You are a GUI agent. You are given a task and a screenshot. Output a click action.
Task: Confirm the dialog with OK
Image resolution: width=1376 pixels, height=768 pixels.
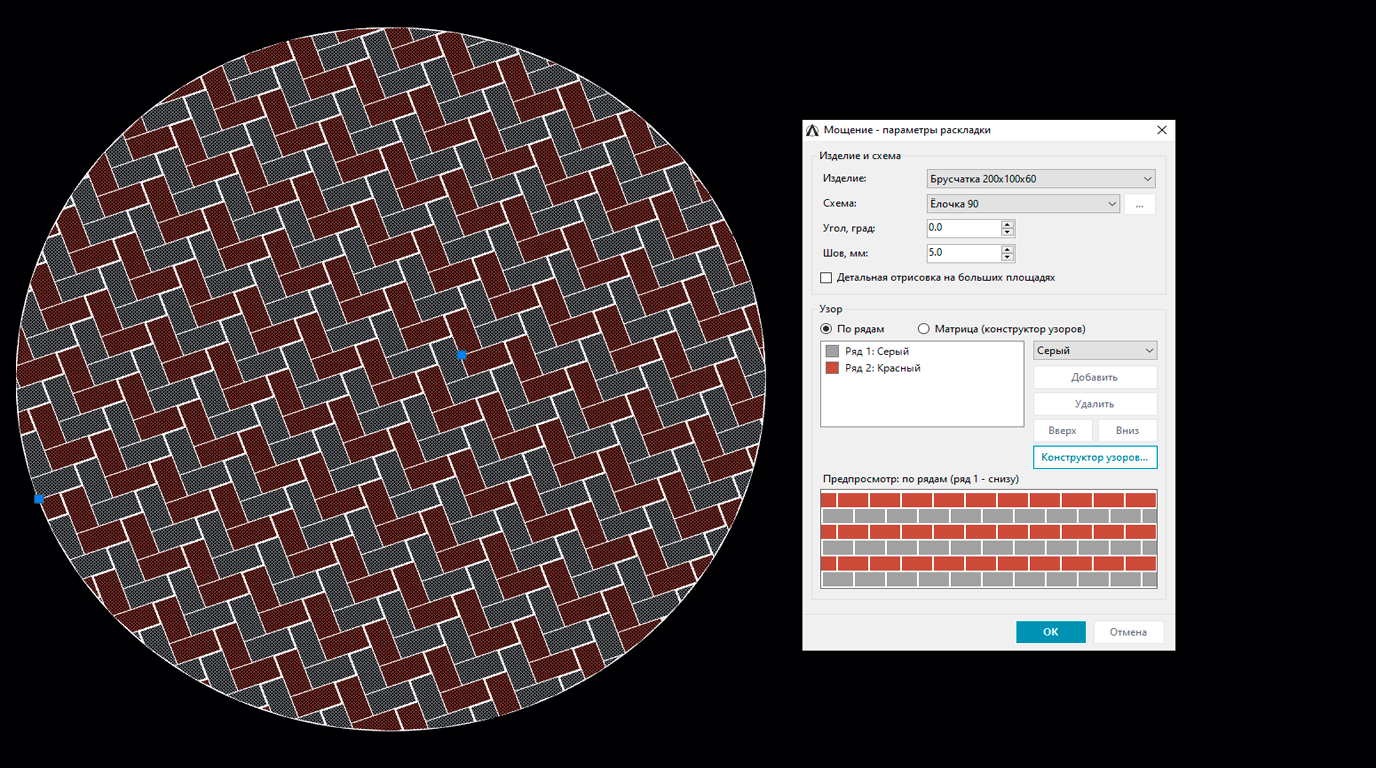(1051, 632)
